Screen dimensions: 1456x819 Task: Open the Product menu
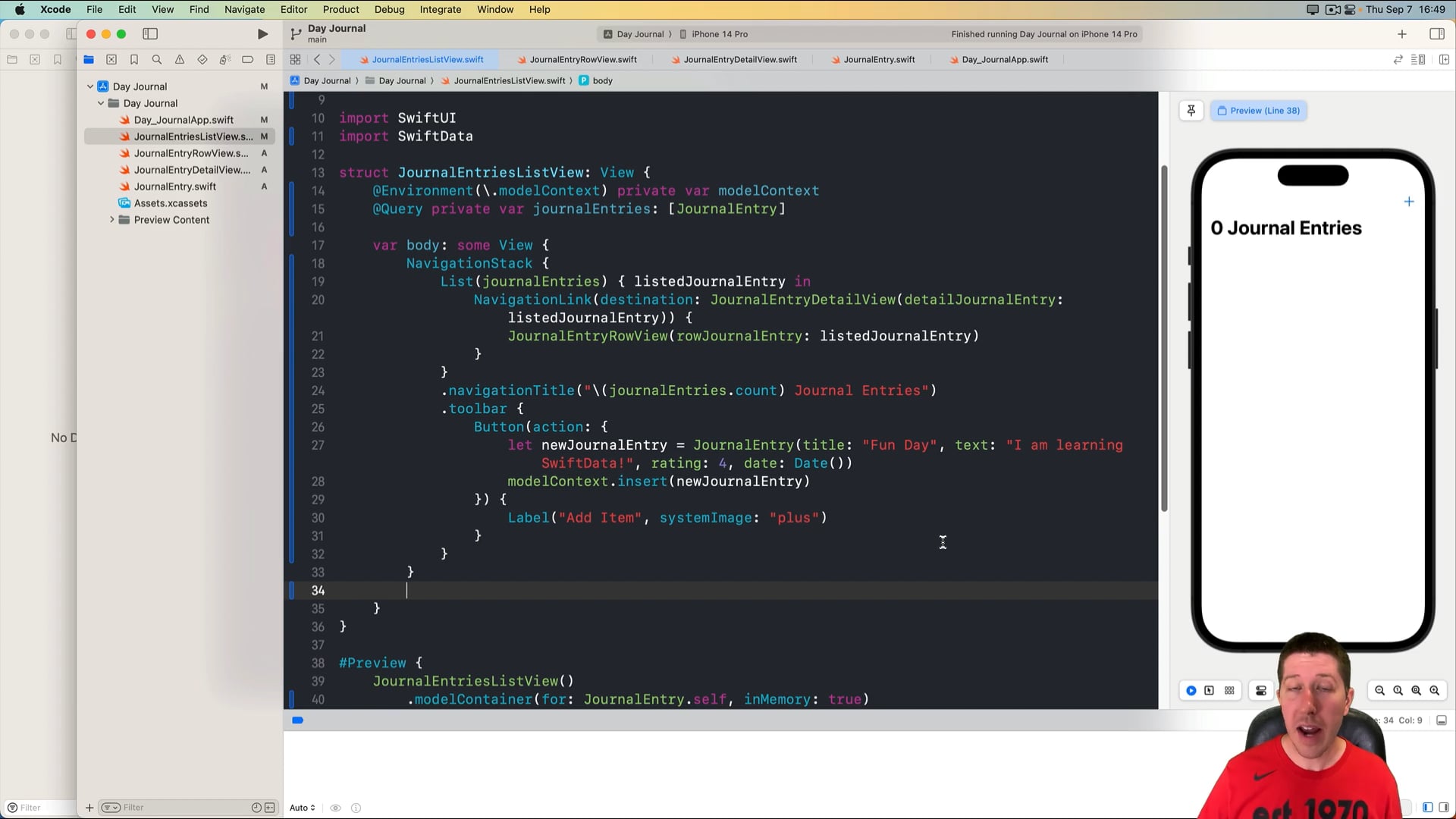[340, 9]
